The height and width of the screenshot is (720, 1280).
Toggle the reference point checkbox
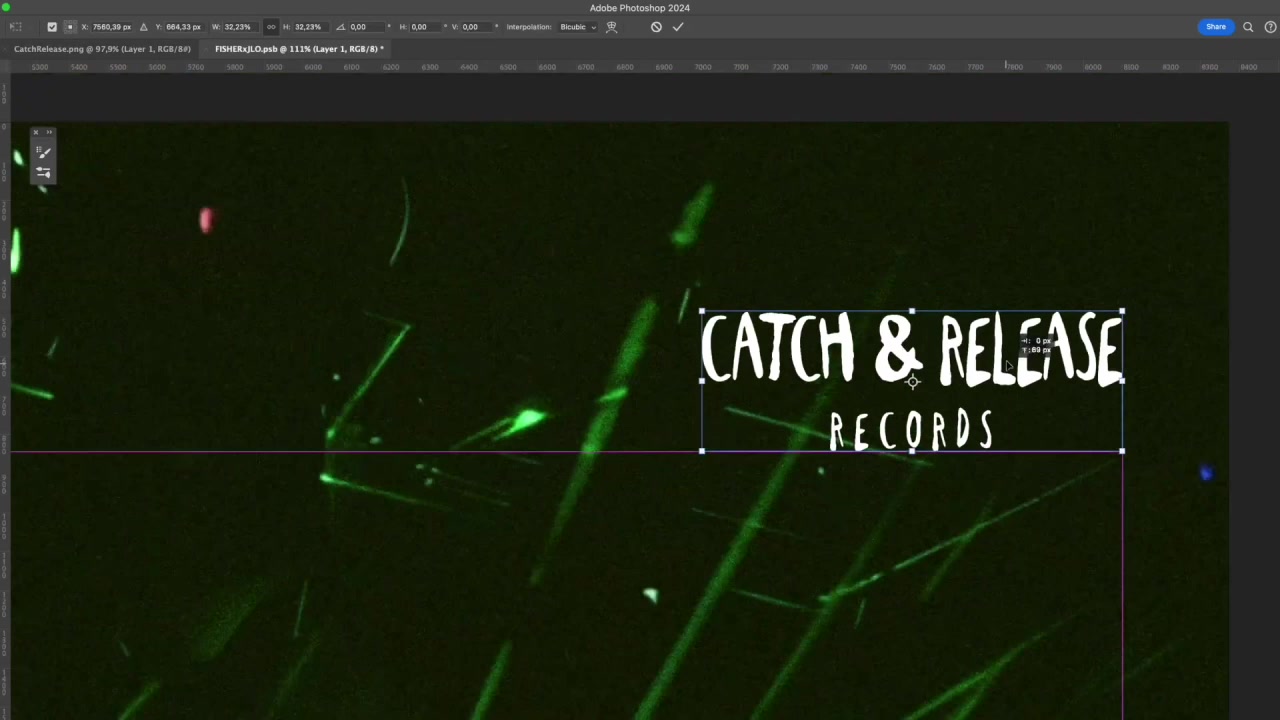click(52, 27)
